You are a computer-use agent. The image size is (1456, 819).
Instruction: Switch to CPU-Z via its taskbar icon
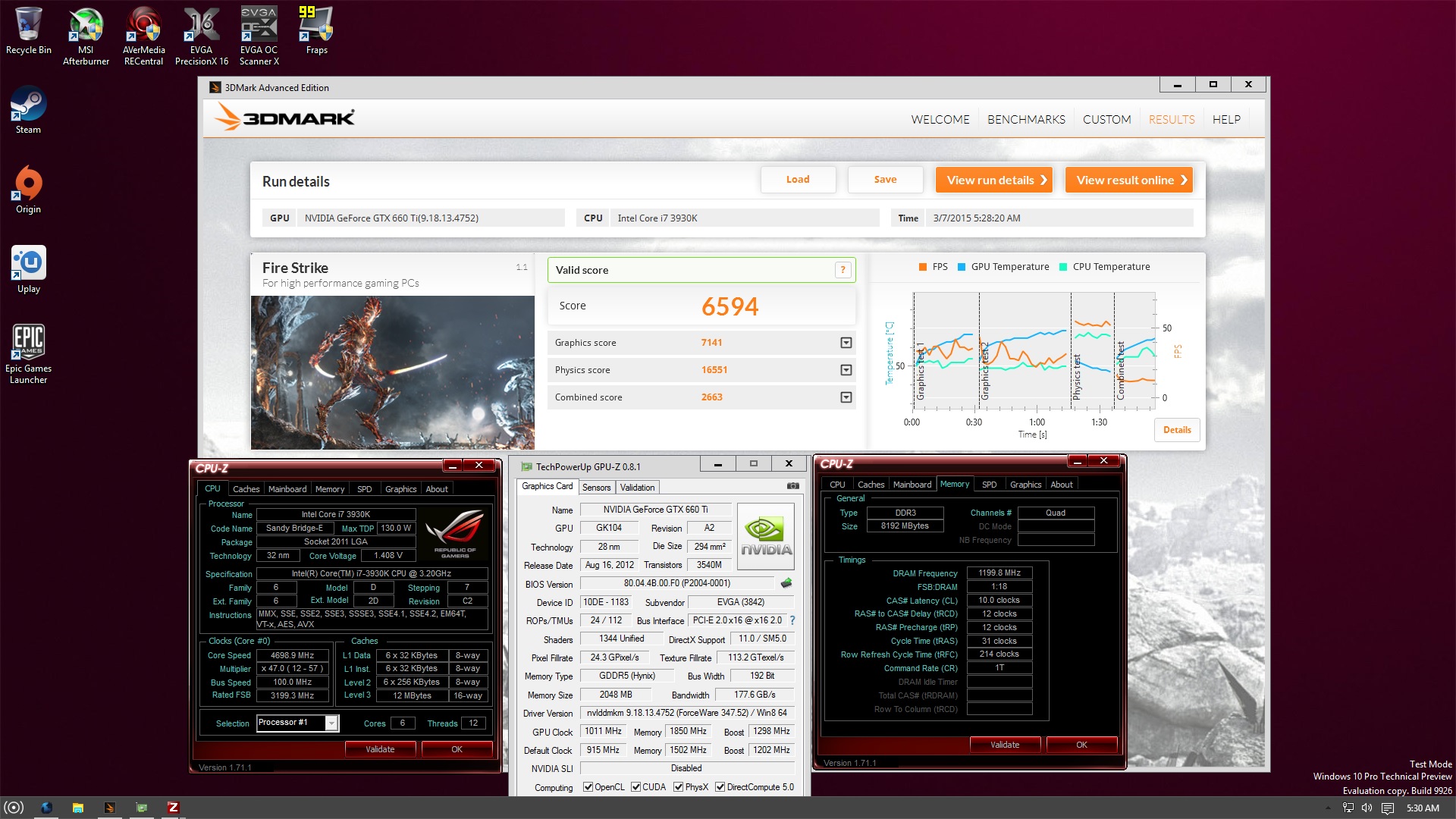tap(173, 808)
